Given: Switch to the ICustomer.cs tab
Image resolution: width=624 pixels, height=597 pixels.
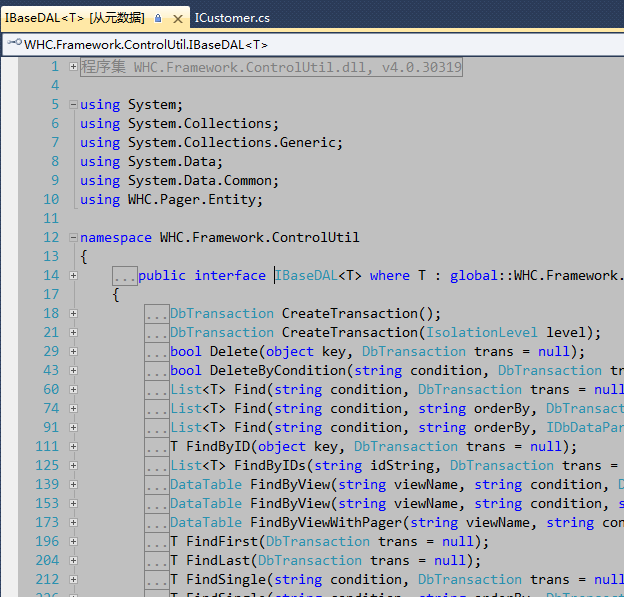Looking at the screenshot, I should pyautogui.click(x=232, y=18).
